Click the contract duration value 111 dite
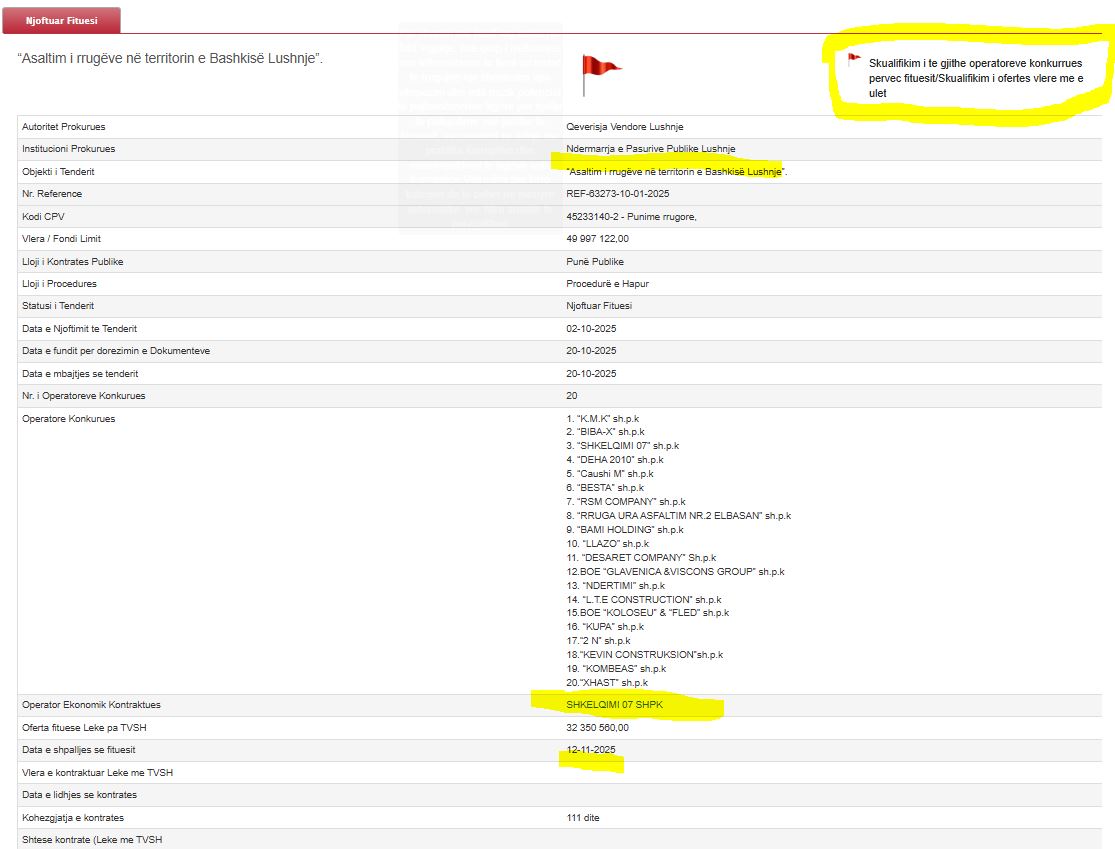This screenshot has height=849, width=1115. click(583, 818)
